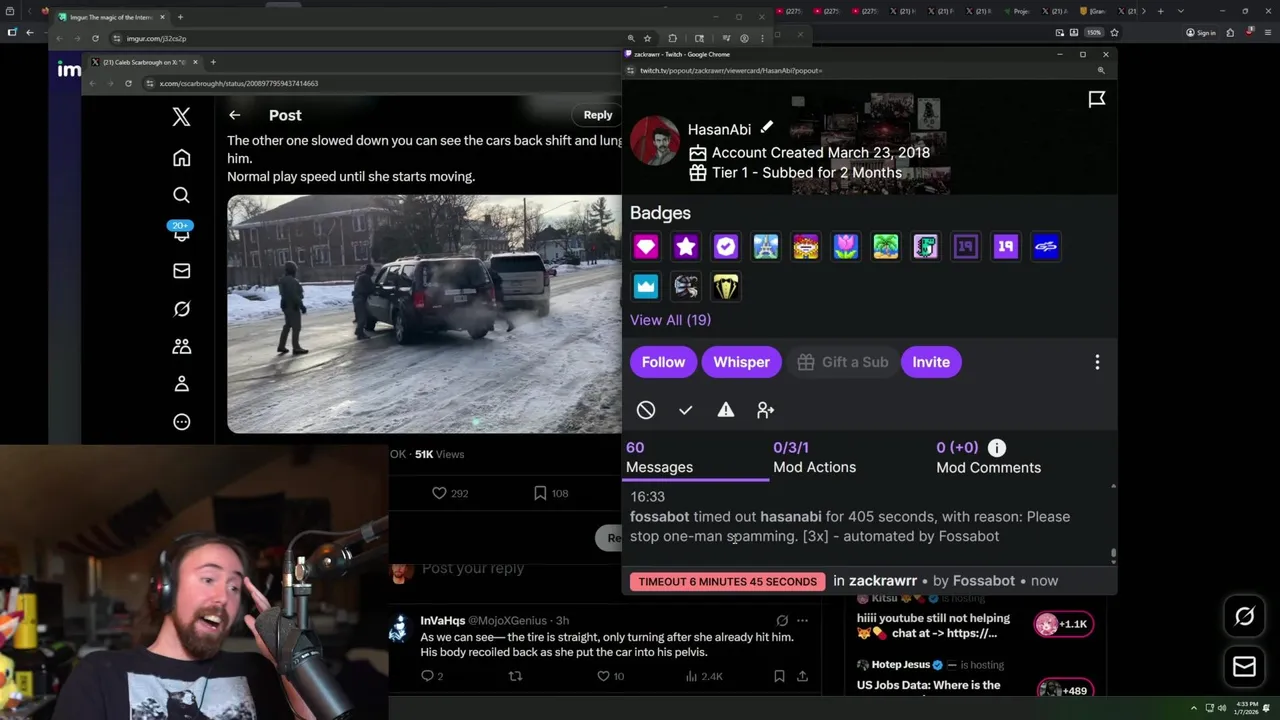Open the Firefox list all tabs chevron
Screen dimensions: 1280x720
(1181, 11)
